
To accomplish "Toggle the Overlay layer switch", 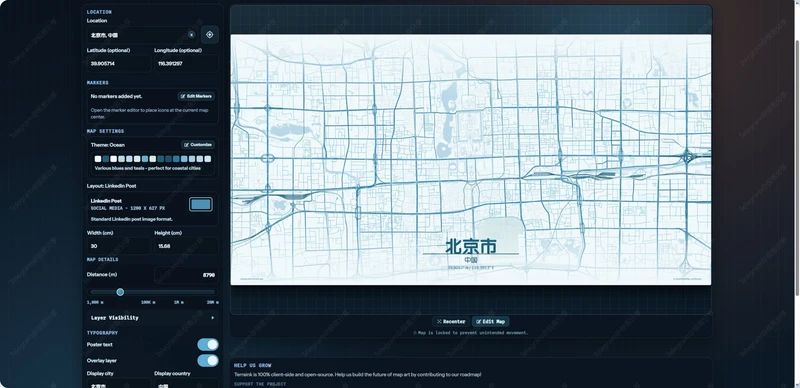I will (x=208, y=360).
